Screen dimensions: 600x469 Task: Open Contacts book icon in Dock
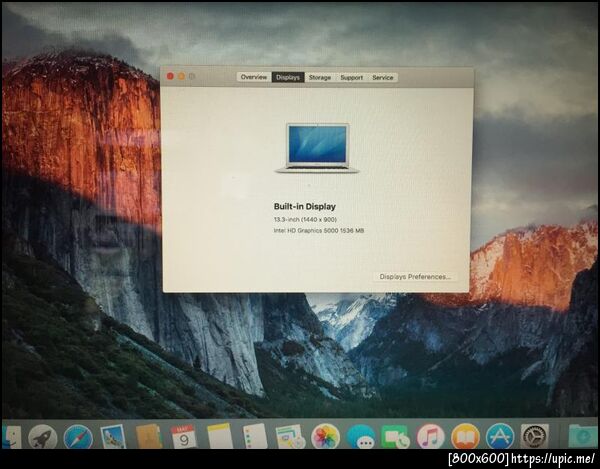[148, 436]
